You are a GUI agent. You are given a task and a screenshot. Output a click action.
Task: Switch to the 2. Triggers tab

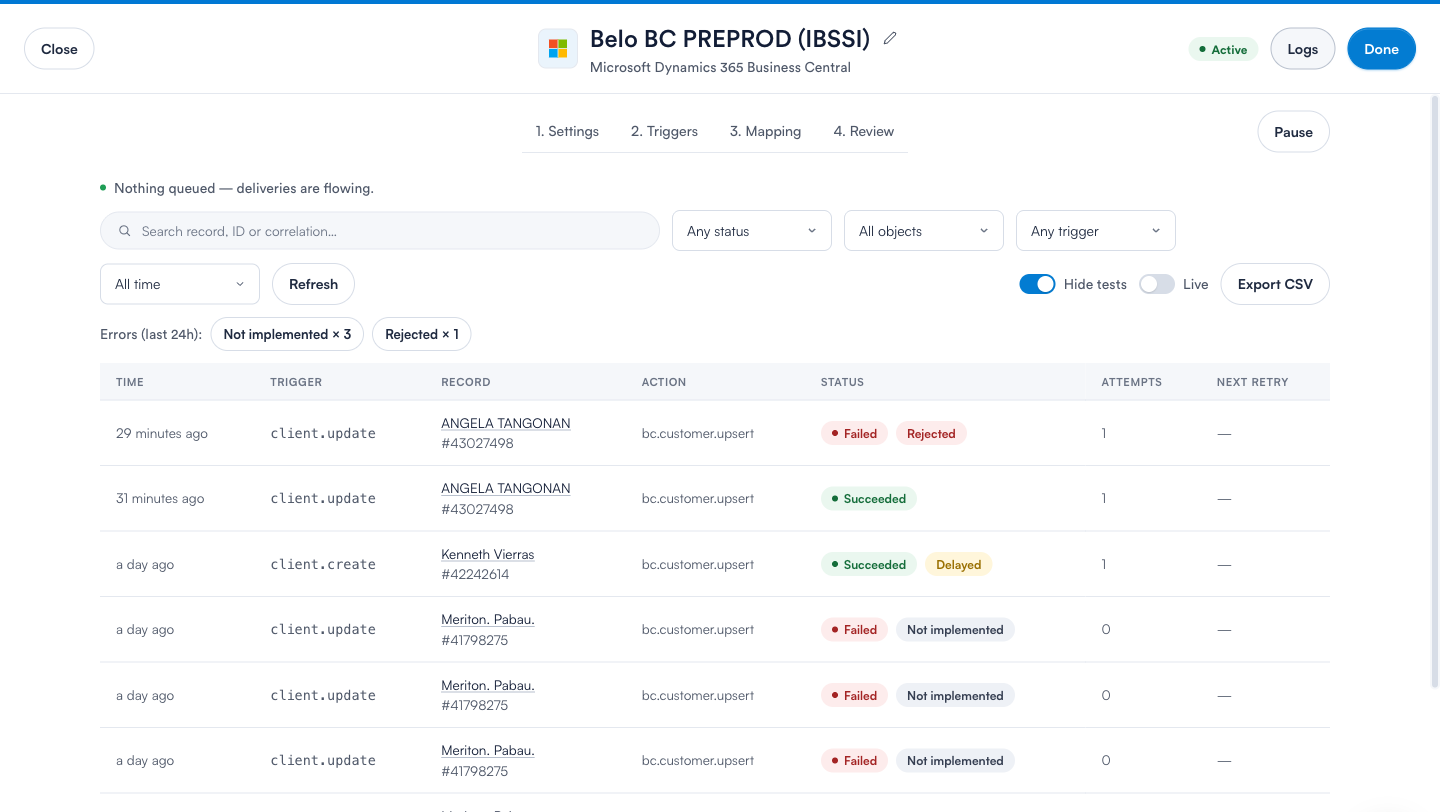[x=664, y=131]
